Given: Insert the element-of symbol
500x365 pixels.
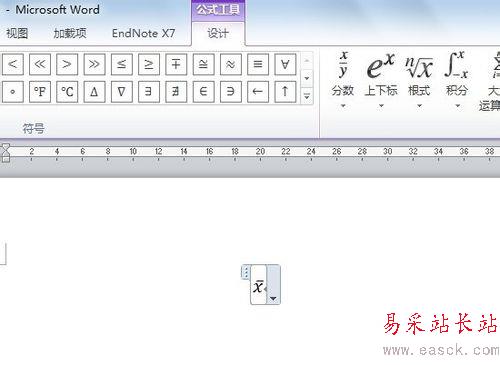Looking at the screenshot, I should click(203, 91).
